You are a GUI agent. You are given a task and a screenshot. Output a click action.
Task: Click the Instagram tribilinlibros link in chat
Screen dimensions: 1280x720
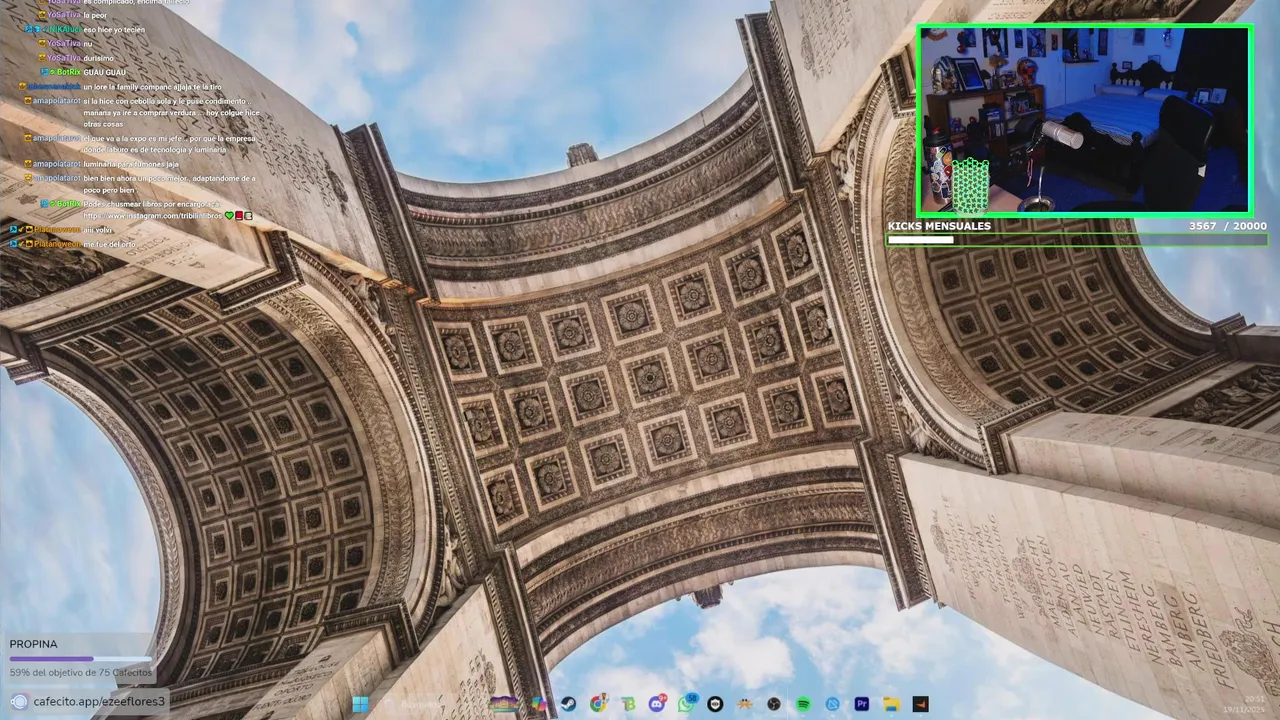152,215
